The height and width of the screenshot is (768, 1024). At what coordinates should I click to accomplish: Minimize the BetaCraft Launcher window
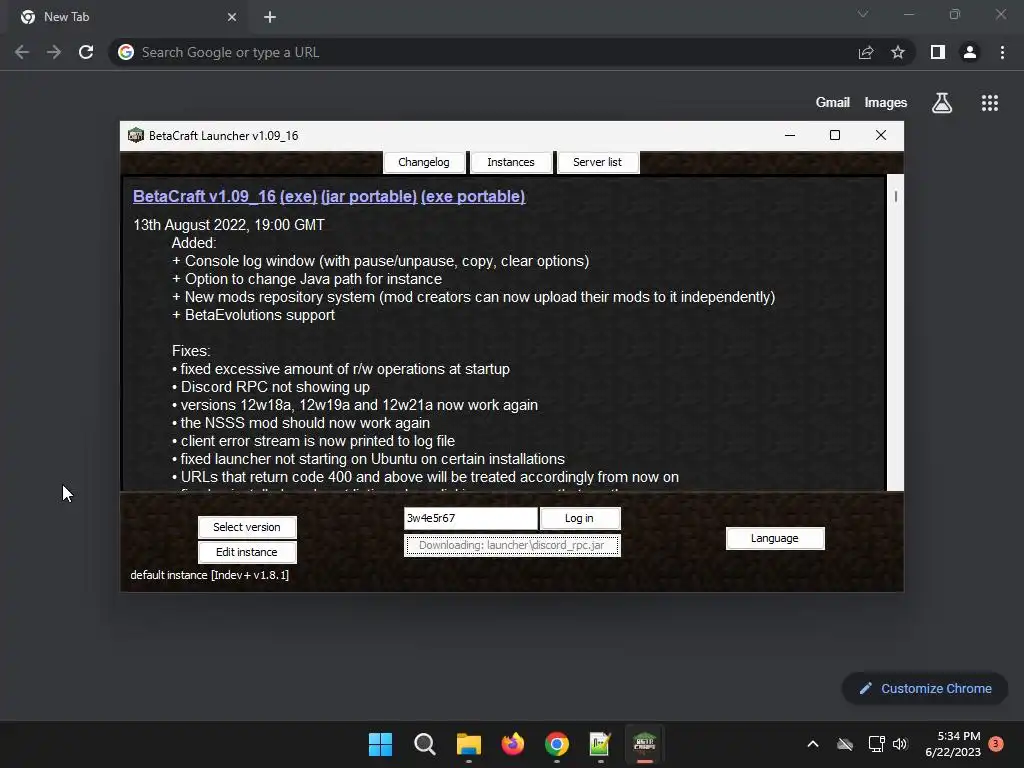pos(790,135)
